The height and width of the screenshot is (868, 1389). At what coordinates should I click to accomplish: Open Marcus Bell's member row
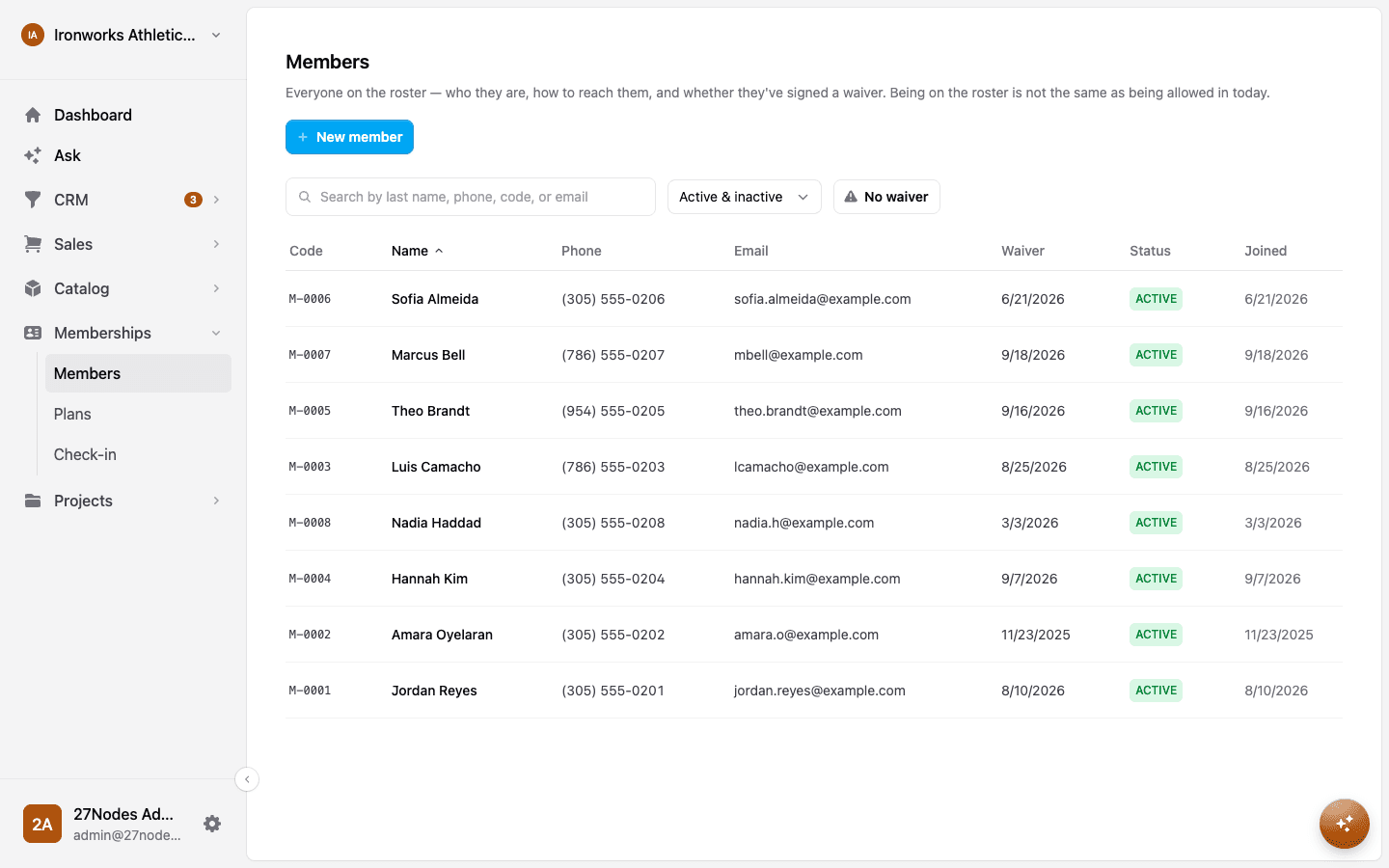(814, 355)
